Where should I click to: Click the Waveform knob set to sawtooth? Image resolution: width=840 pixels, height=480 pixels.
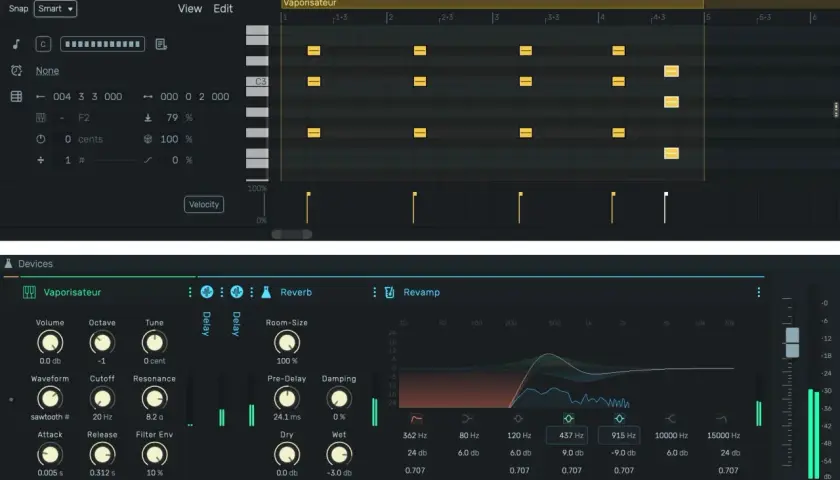coord(50,398)
